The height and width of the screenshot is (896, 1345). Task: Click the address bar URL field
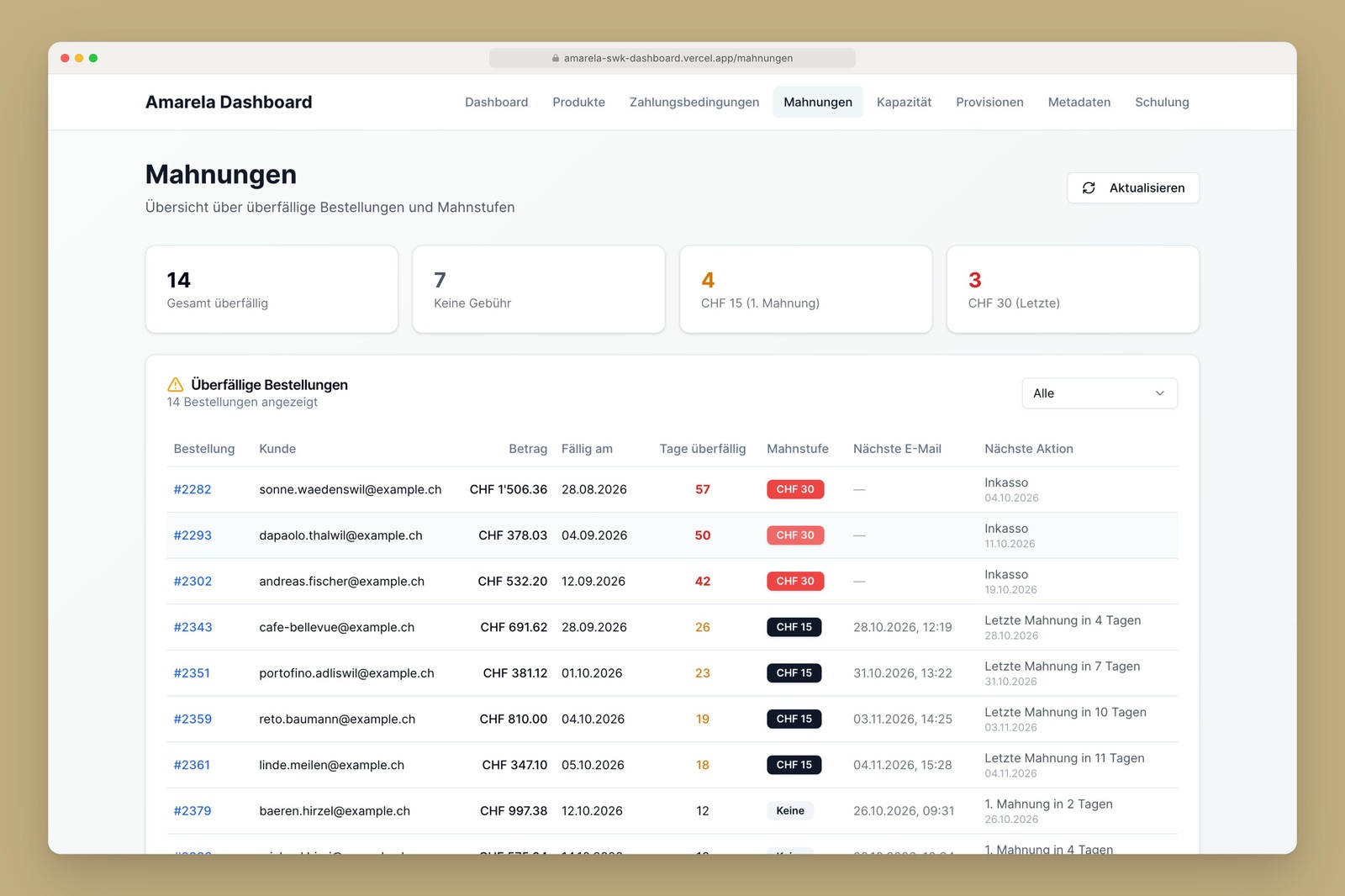[672, 59]
